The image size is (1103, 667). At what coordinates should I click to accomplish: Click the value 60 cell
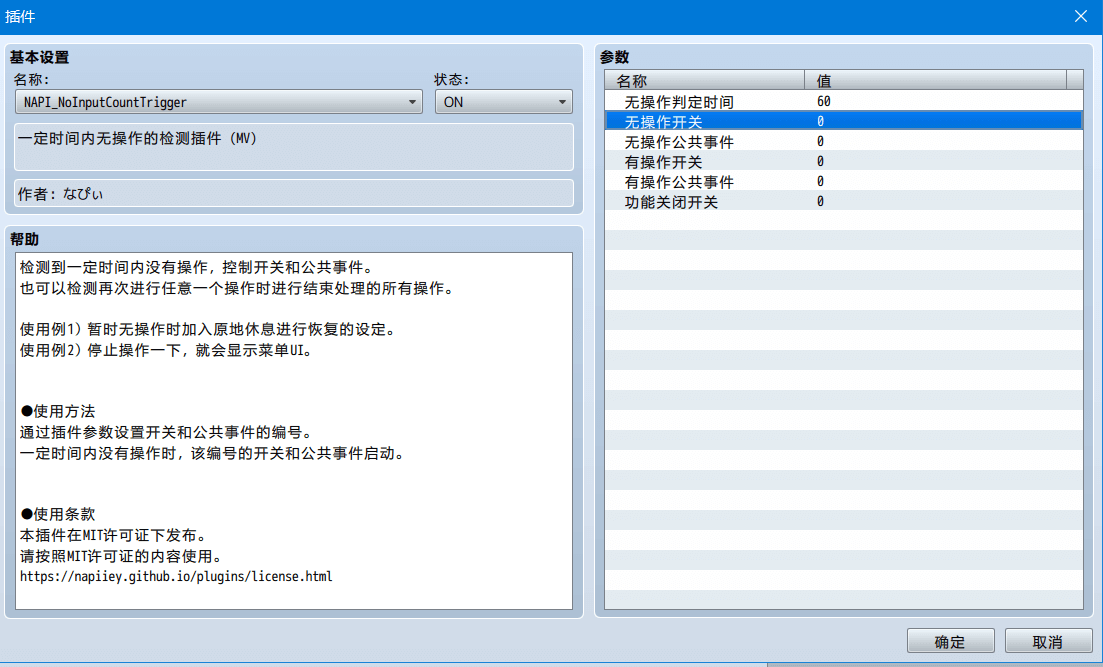(x=824, y=101)
